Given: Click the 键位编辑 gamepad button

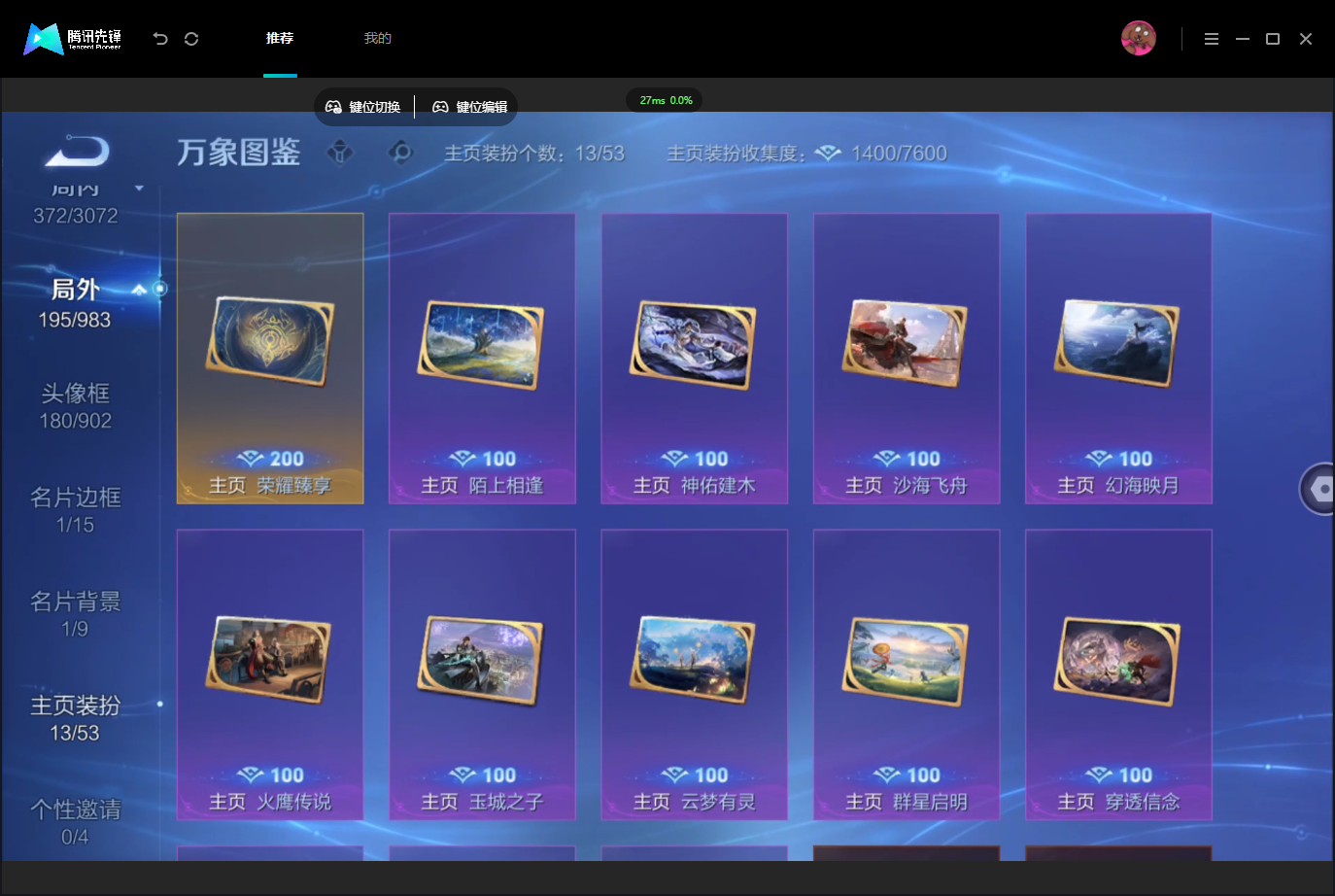Looking at the screenshot, I should point(470,107).
